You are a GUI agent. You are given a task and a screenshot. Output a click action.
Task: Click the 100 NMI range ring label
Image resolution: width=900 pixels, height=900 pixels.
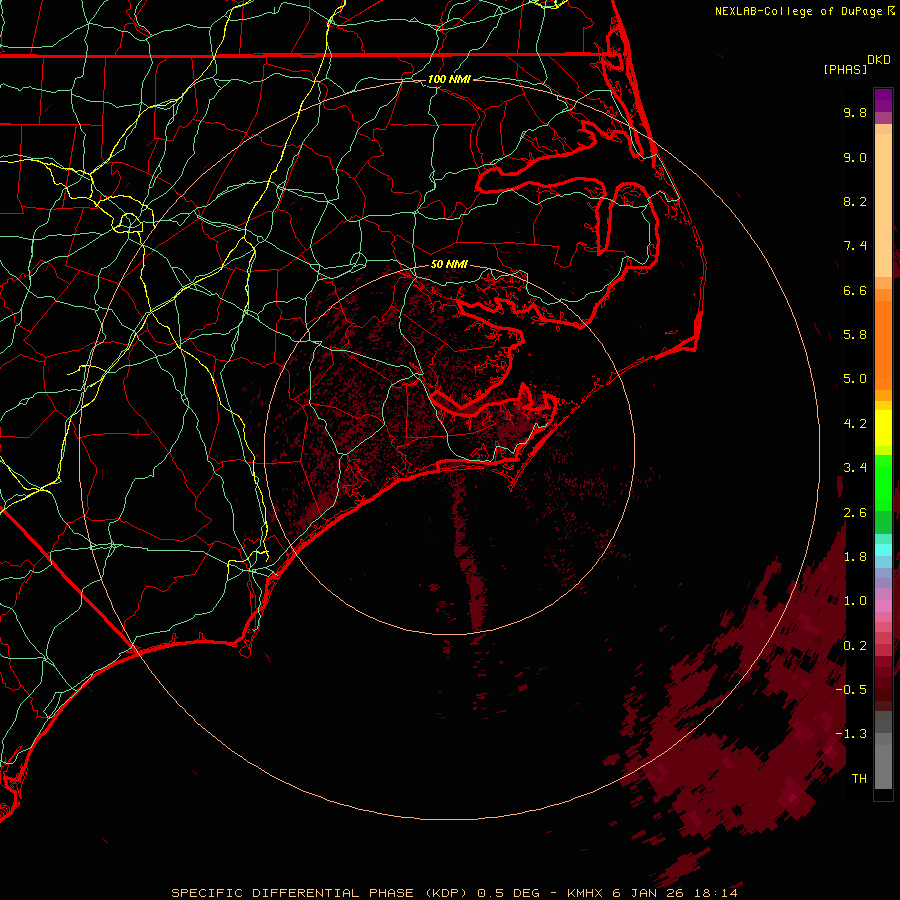(449, 79)
